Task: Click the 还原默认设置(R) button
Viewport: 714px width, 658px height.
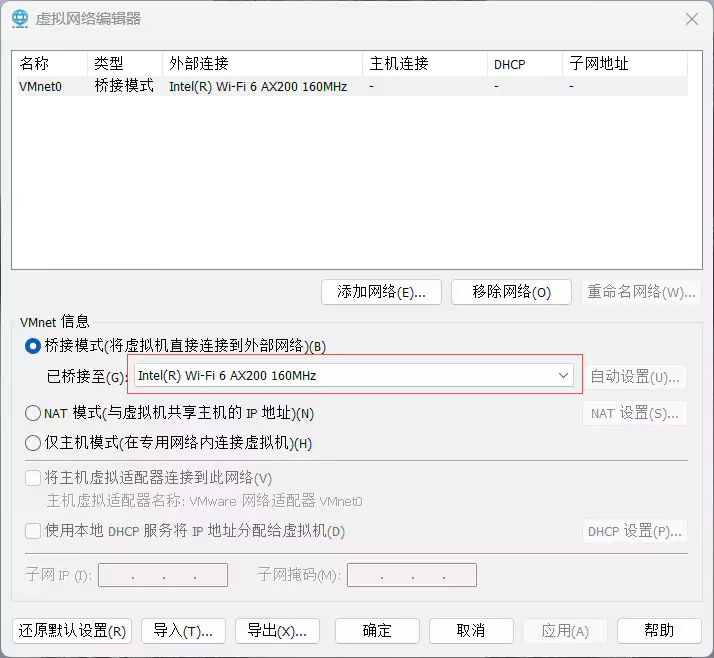Action: click(72, 631)
